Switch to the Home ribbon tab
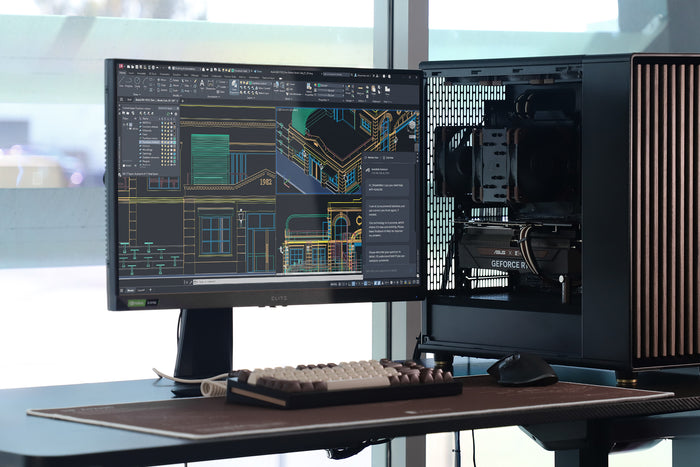 (125, 74)
